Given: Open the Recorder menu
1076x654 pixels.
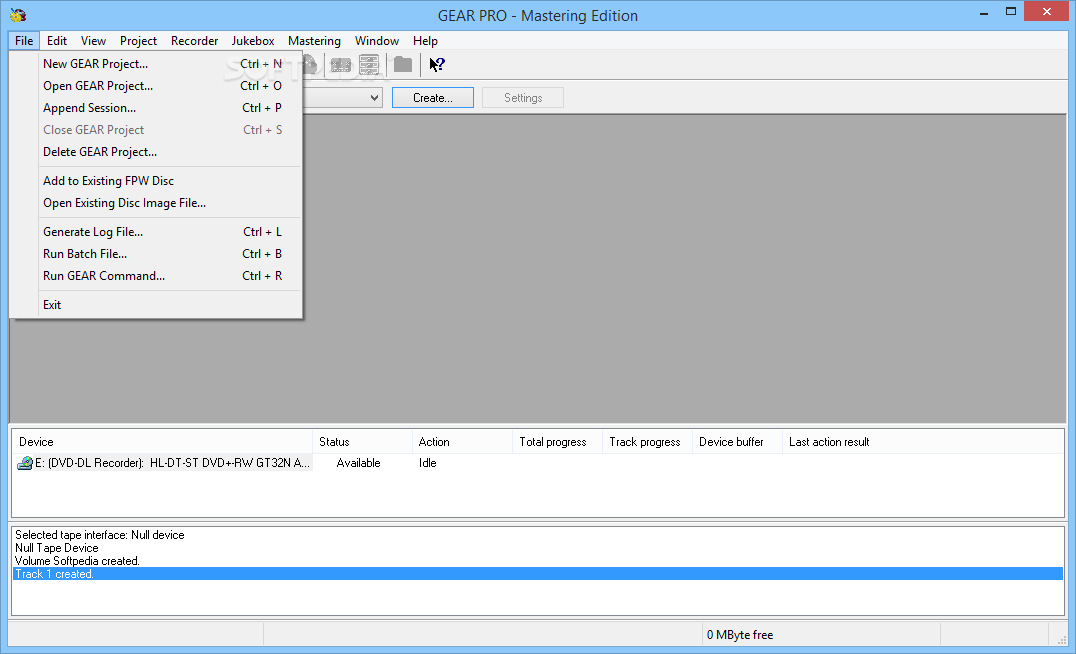Looking at the screenshot, I should [x=194, y=40].
